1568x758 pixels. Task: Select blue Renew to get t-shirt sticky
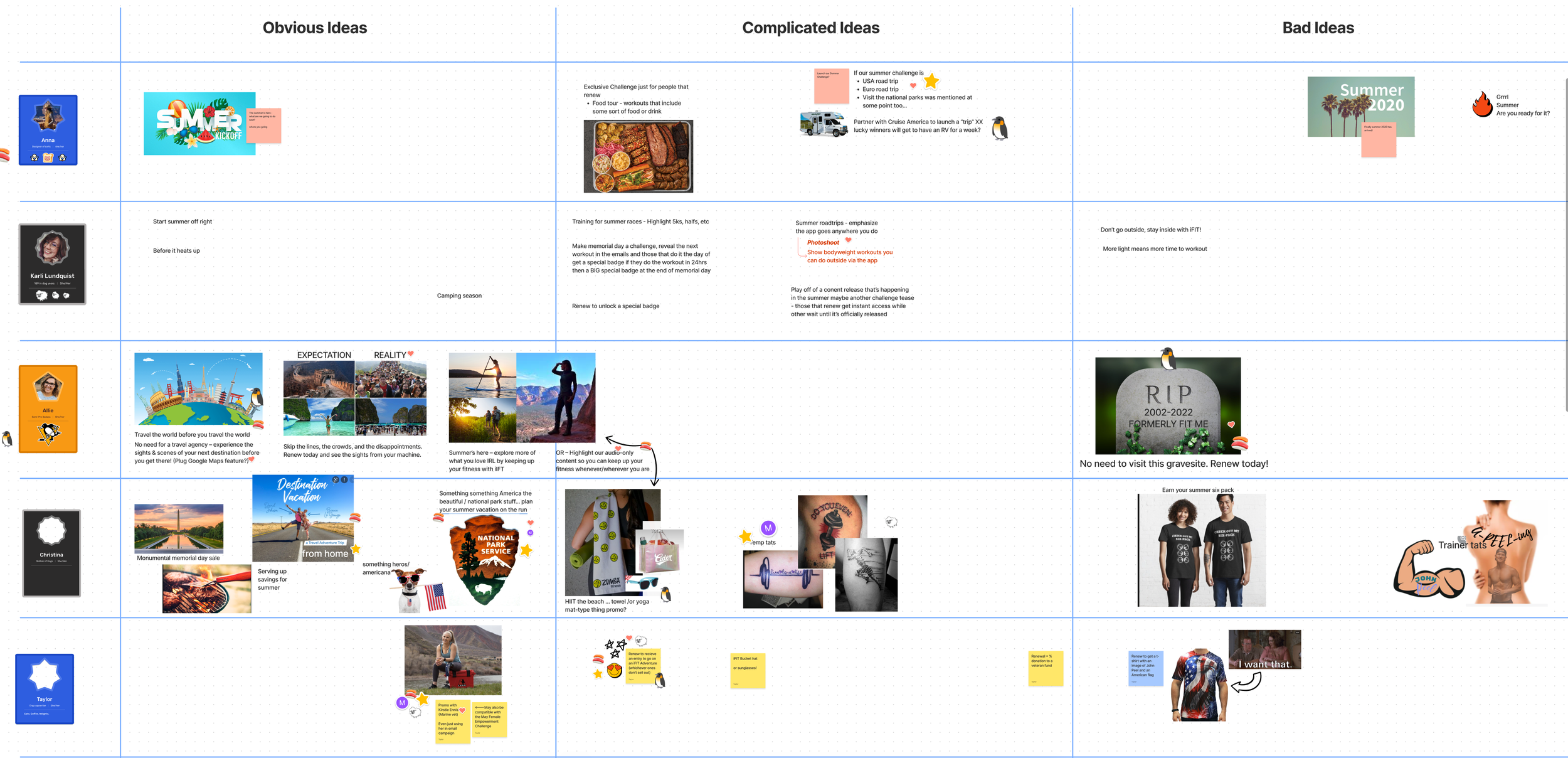(1145, 668)
